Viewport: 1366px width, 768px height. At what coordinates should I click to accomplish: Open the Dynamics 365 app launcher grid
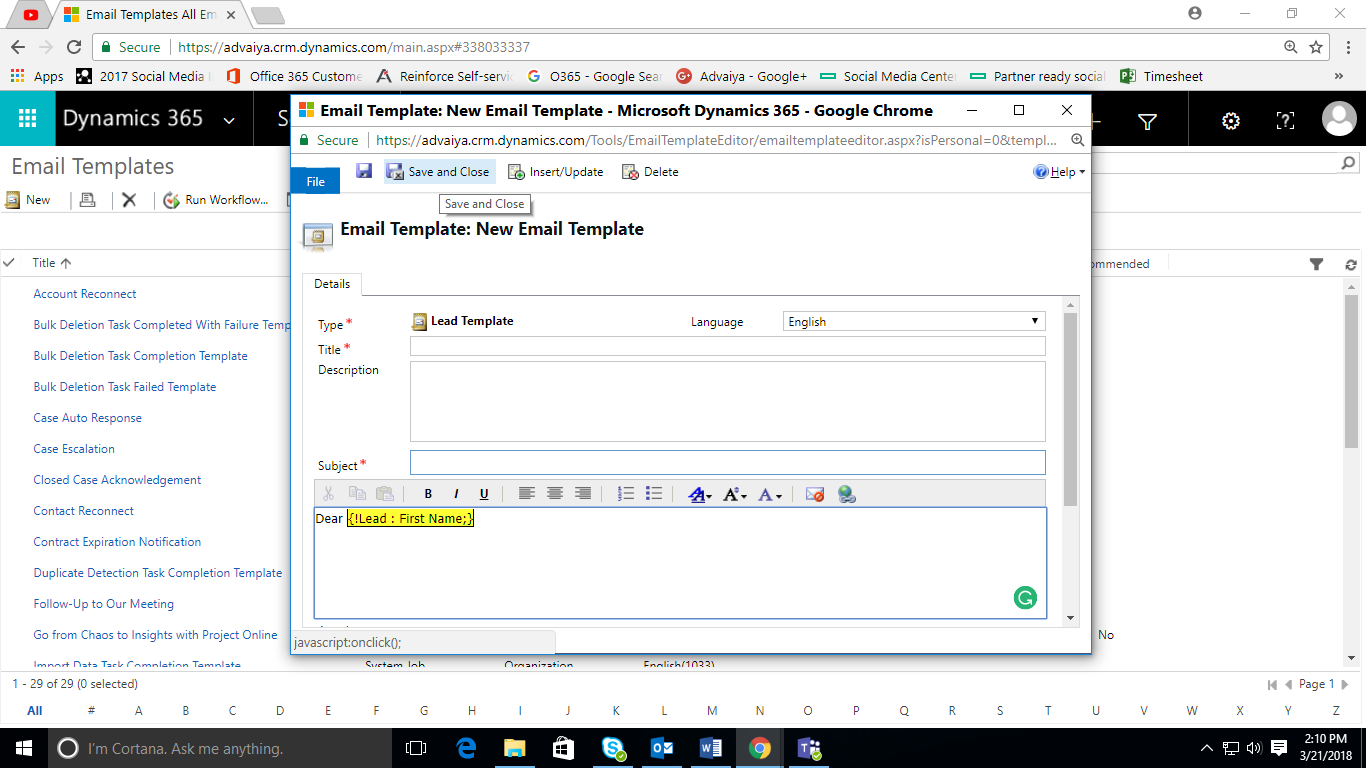click(27, 119)
